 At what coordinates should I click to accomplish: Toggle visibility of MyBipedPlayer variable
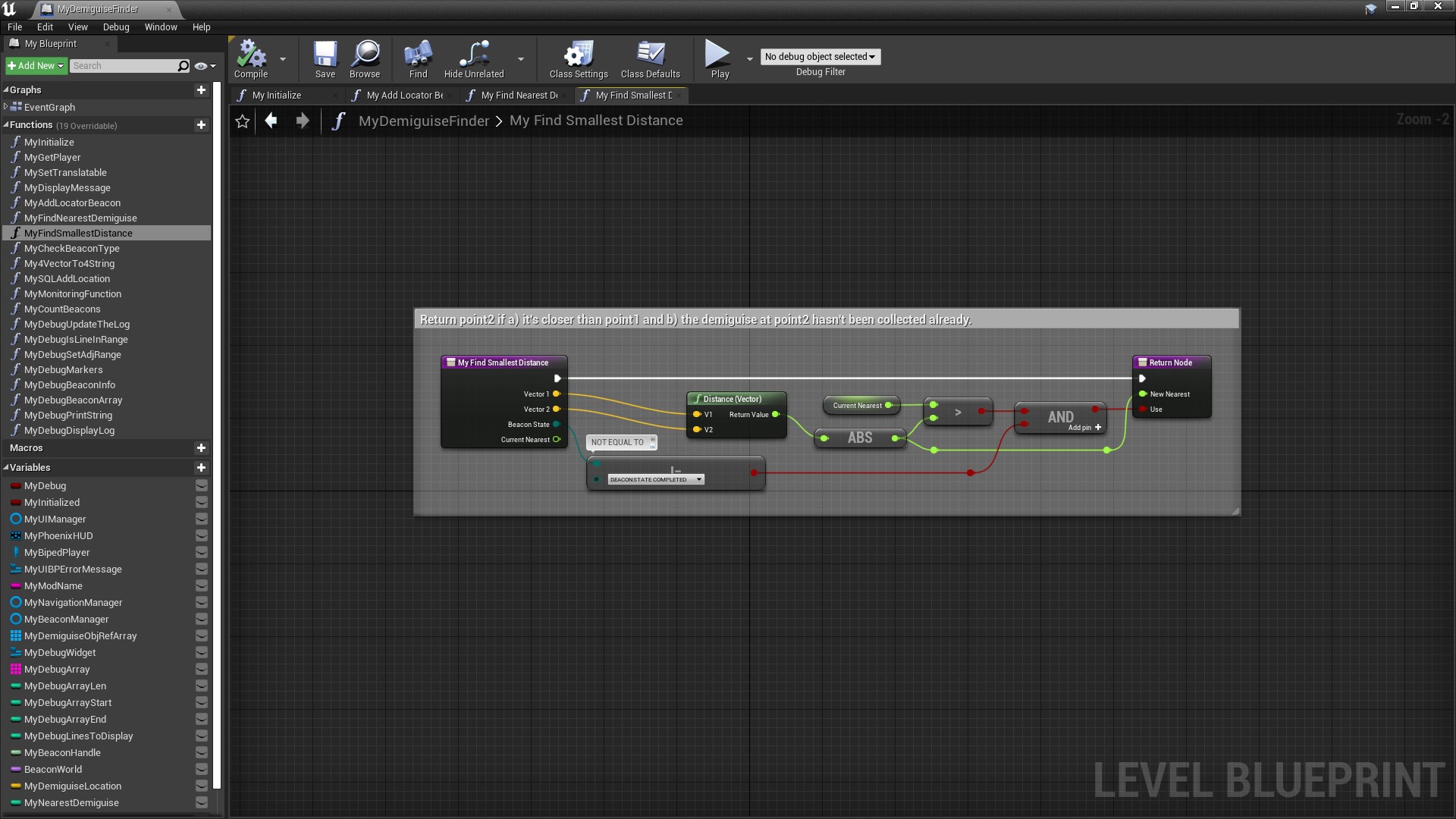click(x=202, y=553)
